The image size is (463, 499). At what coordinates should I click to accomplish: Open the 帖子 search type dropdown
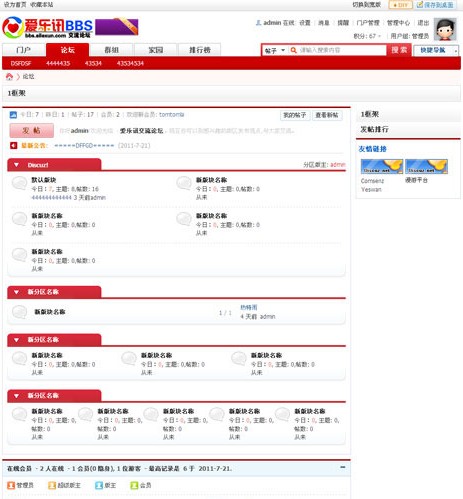point(275,50)
